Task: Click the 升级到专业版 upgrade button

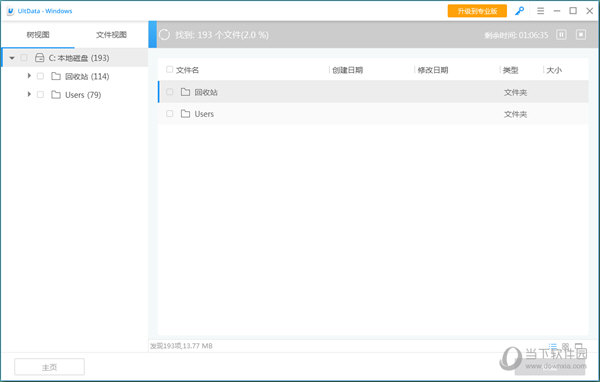Action: coord(477,11)
